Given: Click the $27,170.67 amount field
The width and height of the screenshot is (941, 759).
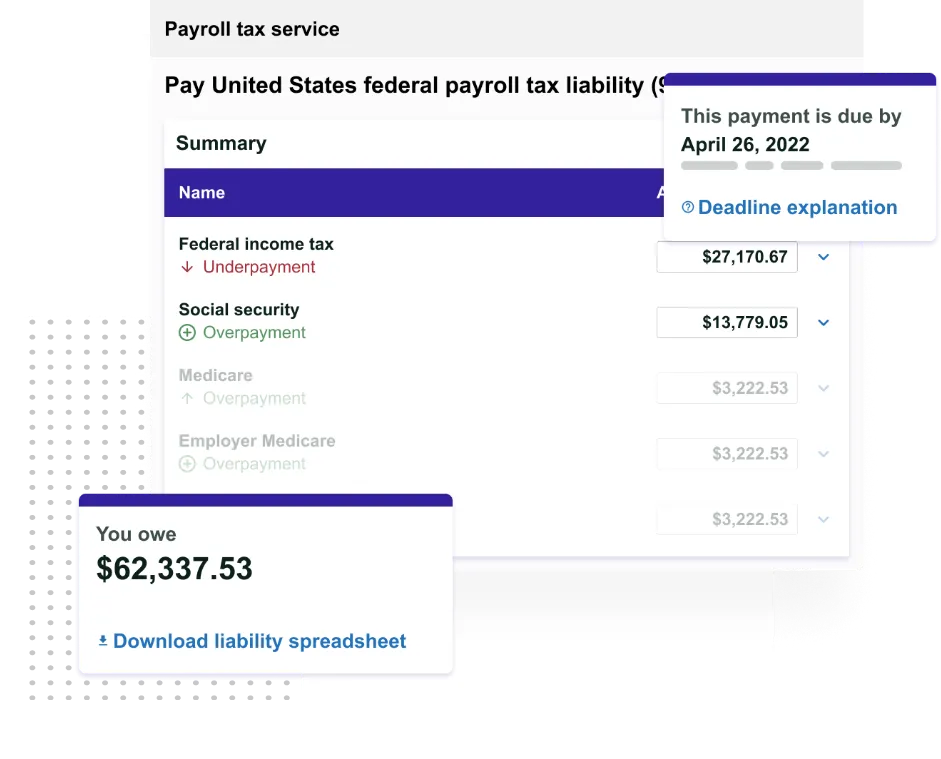Looking at the screenshot, I should [726, 257].
